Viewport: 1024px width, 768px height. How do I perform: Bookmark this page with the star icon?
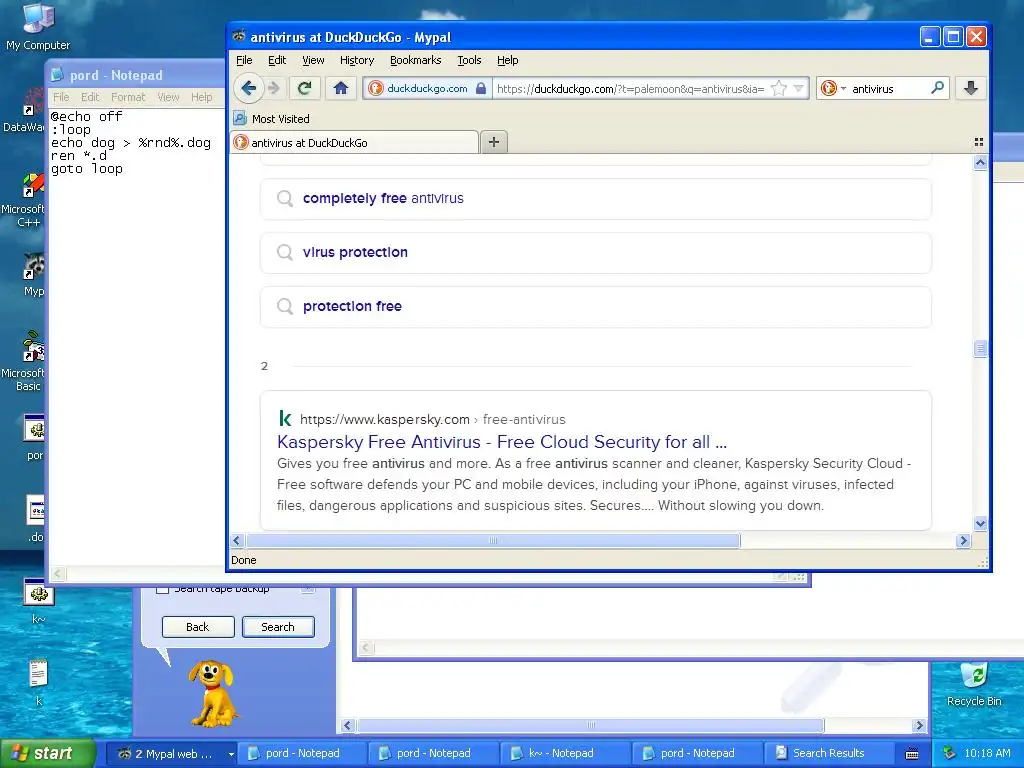click(778, 88)
